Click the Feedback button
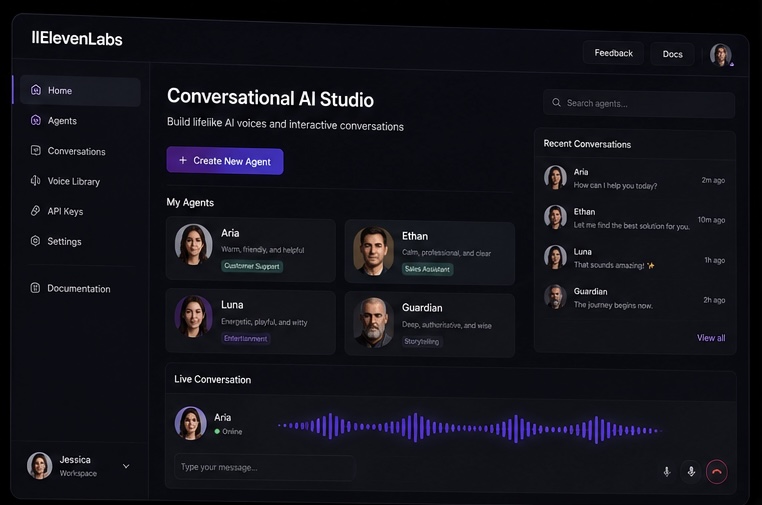This screenshot has width=762, height=505. [x=613, y=53]
